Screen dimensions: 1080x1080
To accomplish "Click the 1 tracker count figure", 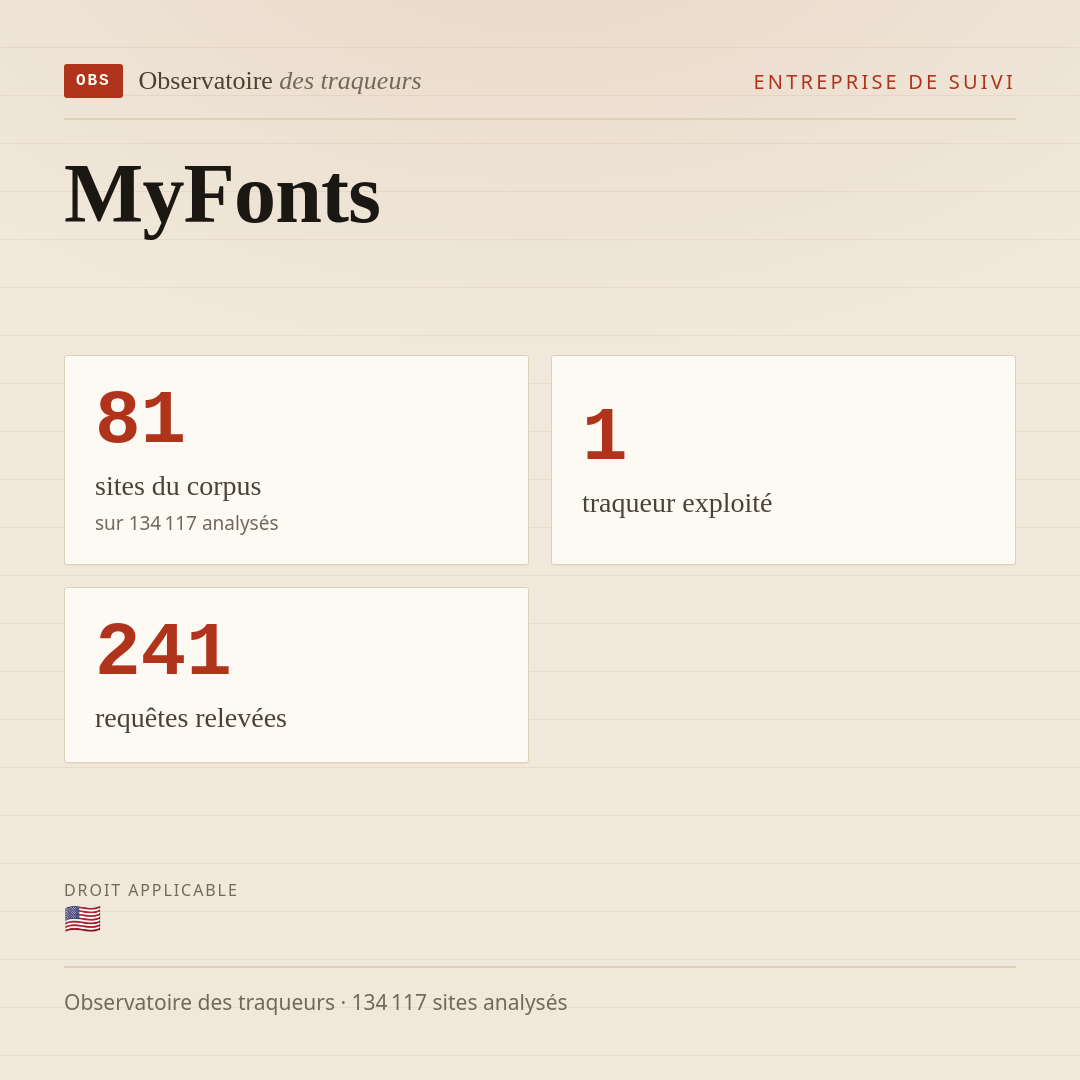I will point(604,435).
